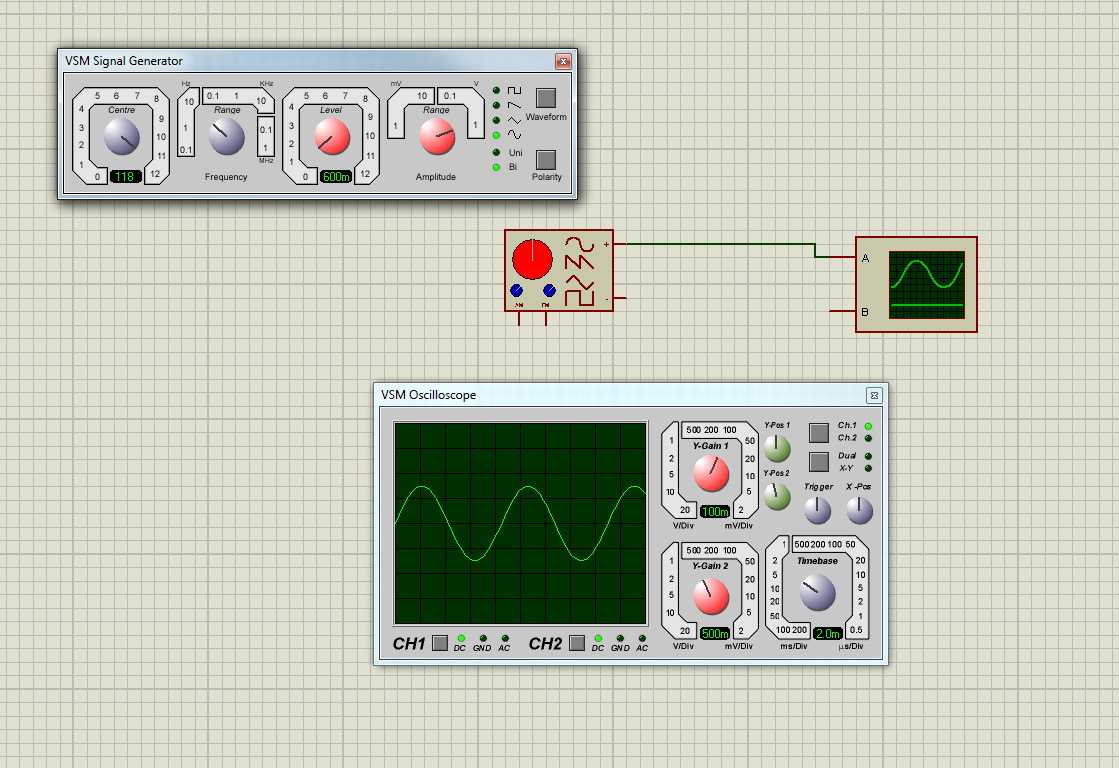Image resolution: width=1119 pixels, height=768 pixels.
Task: Click the oscilloscope waveform display screen
Action: click(x=520, y=523)
